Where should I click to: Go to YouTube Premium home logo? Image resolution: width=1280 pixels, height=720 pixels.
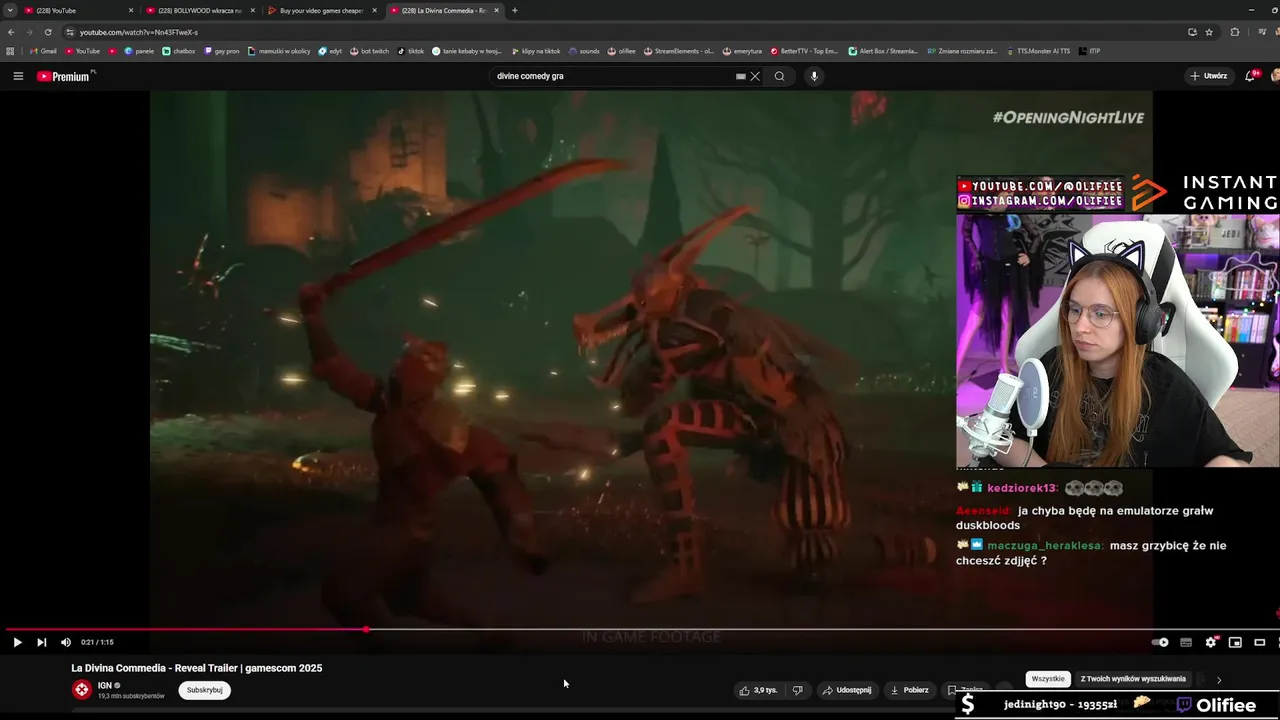click(66, 76)
